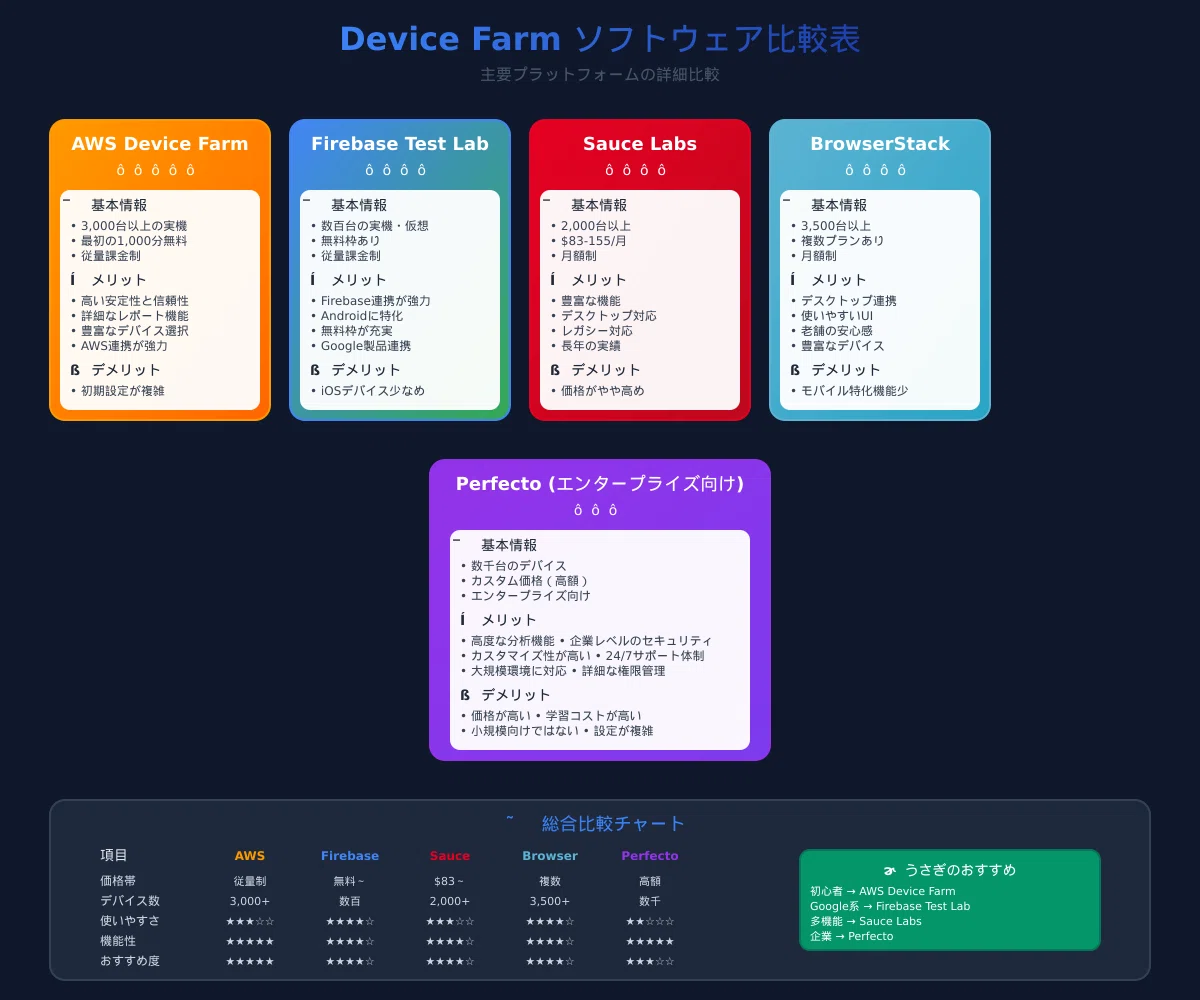
Task: Click the Firebase column header in the chart
Action: 350,856
